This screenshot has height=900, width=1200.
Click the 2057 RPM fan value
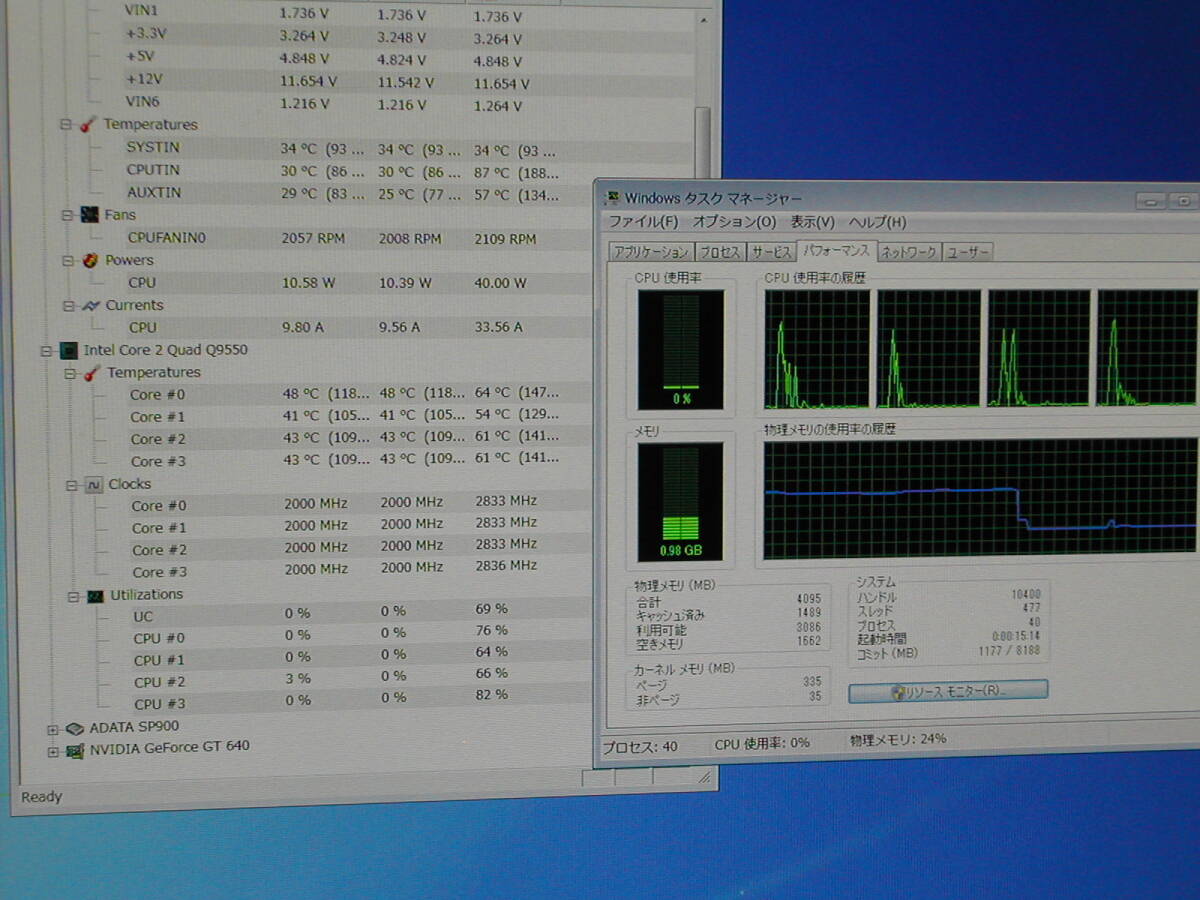[313, 239]
